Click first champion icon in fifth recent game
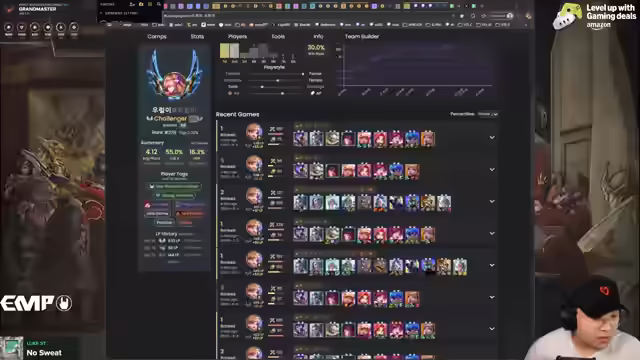 point(300,266)
